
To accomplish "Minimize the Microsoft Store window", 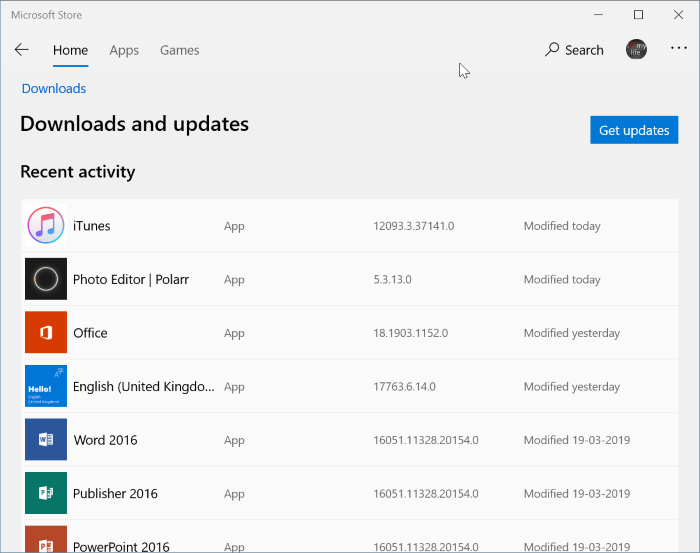I will coord(598,15).
